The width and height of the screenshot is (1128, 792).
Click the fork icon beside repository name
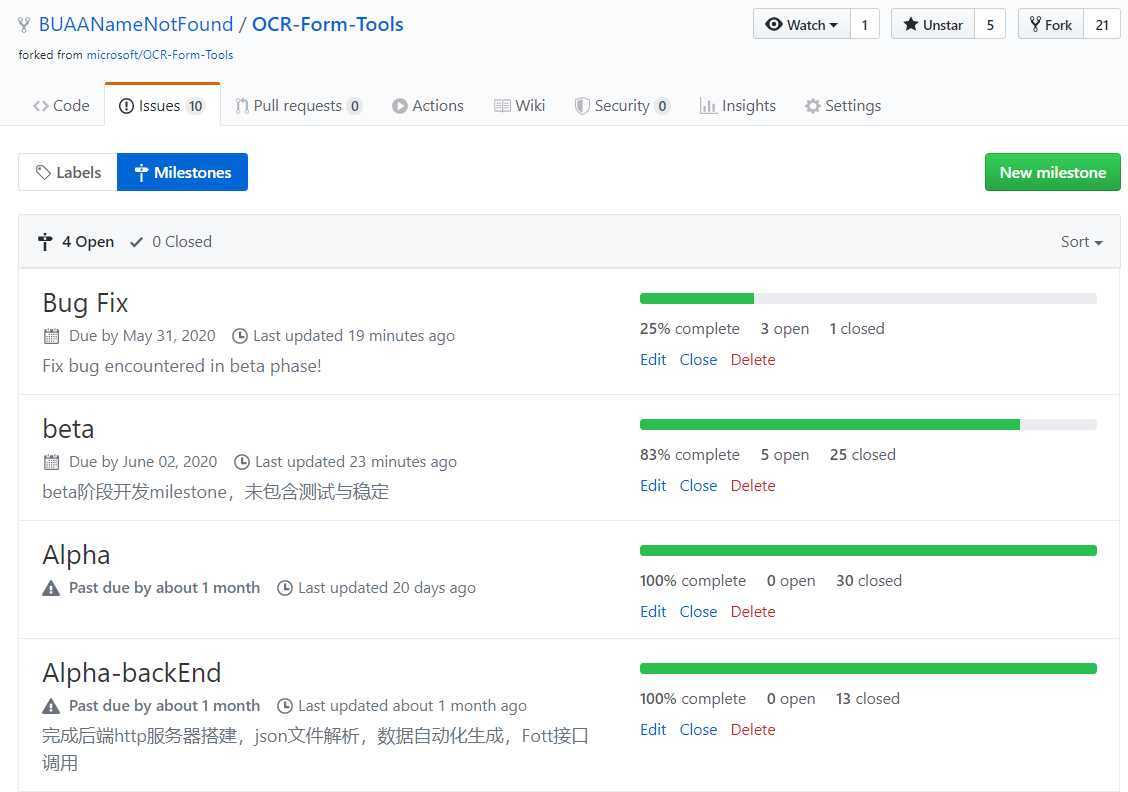(x=24, y=25)
